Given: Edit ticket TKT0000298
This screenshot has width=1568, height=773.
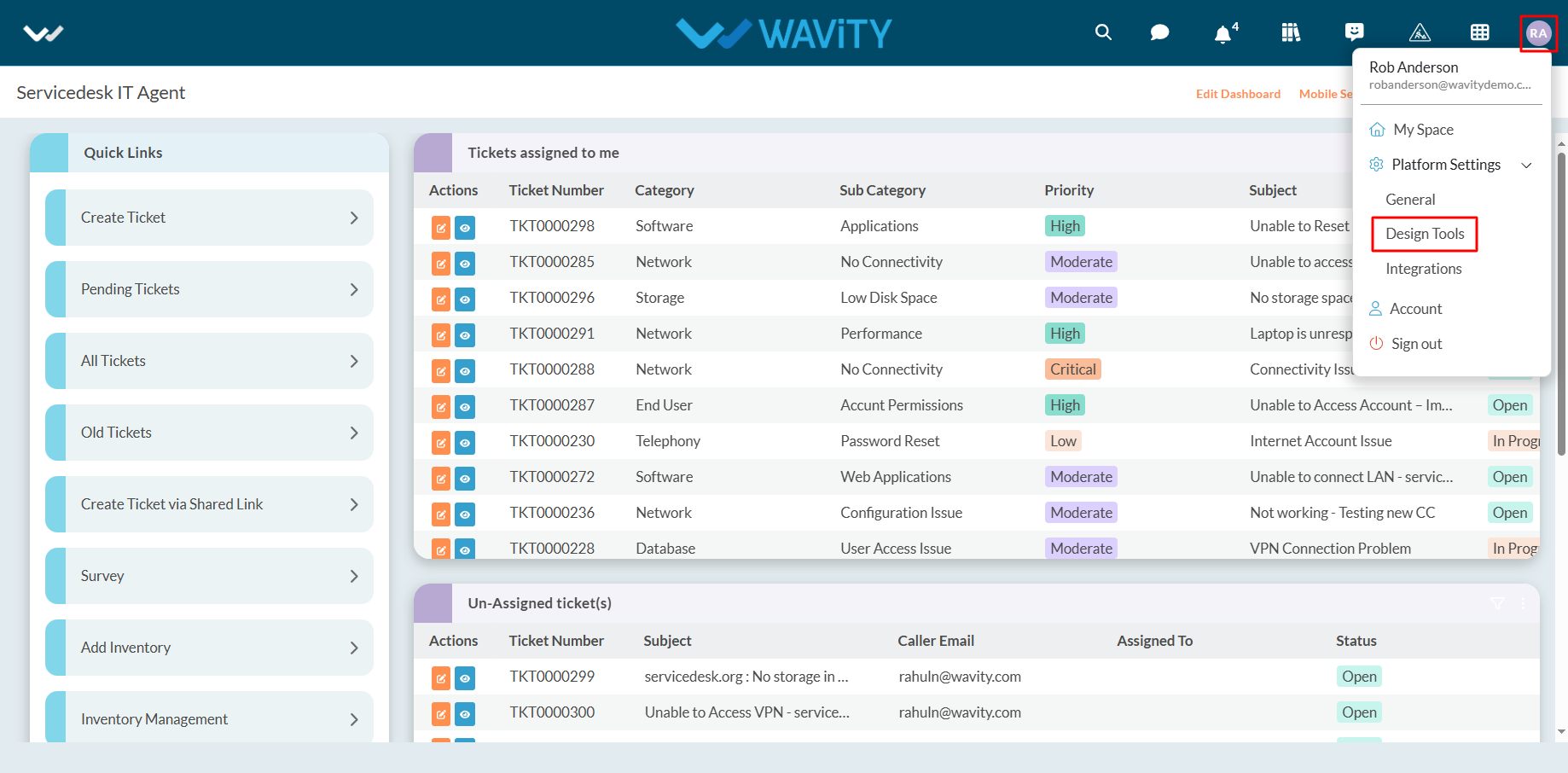Looking at the screenshot, I should pos(441,228).
